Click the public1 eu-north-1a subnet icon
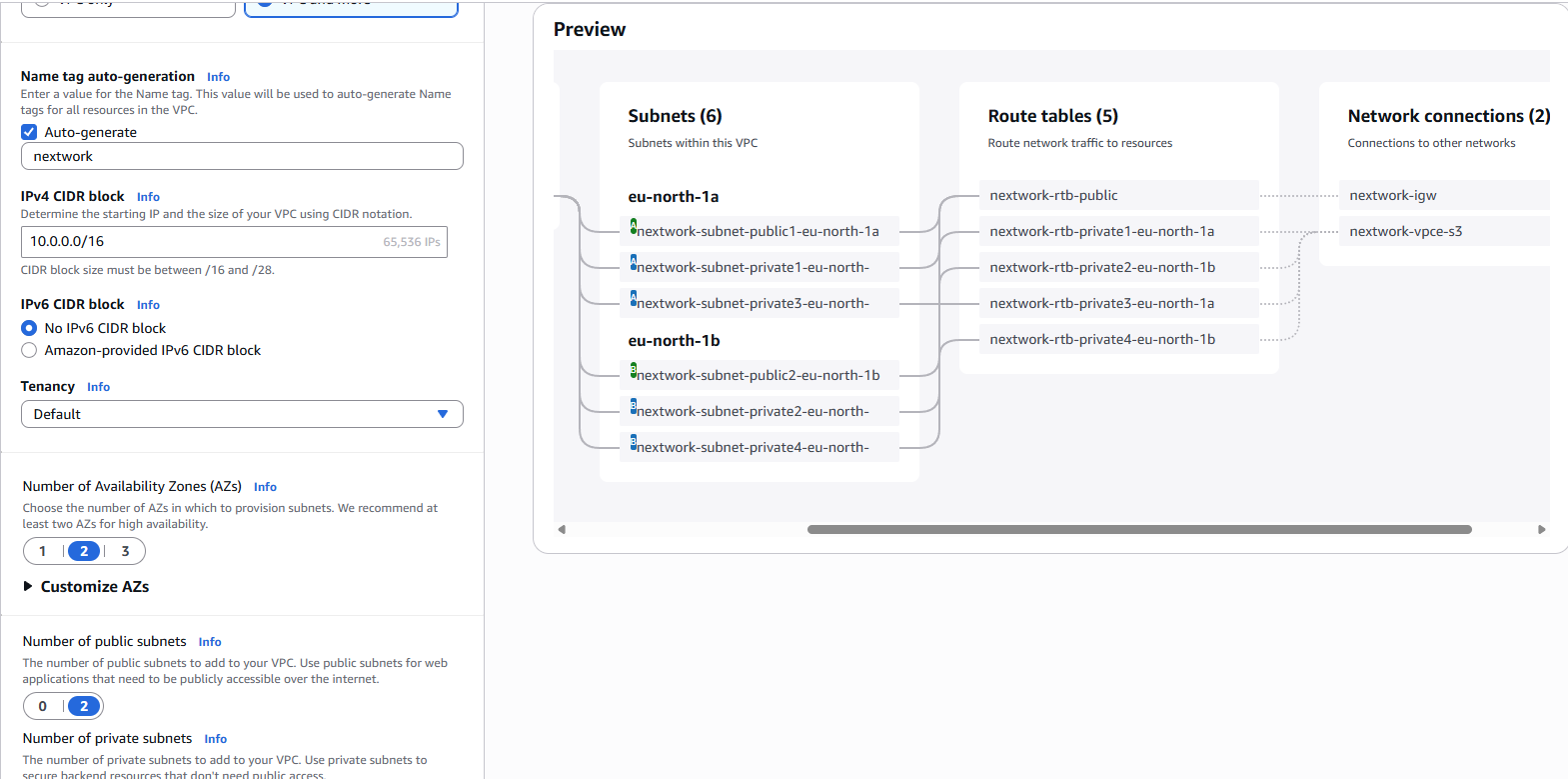The width and height of the screenshot is (1568, 779). (x=634, y=228)
